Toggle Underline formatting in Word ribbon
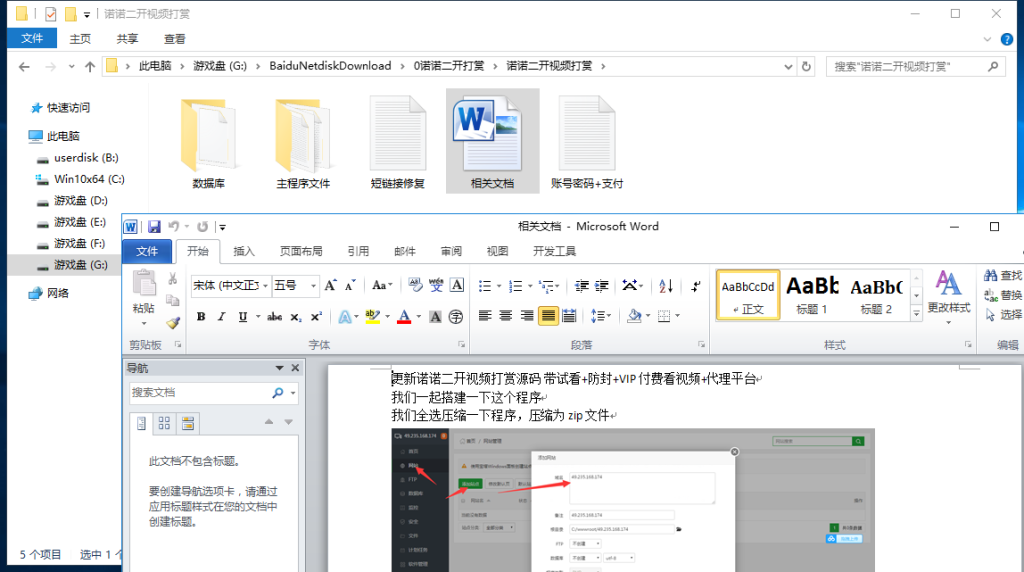Screen dimensions: 1024x572 coord(243,317)
